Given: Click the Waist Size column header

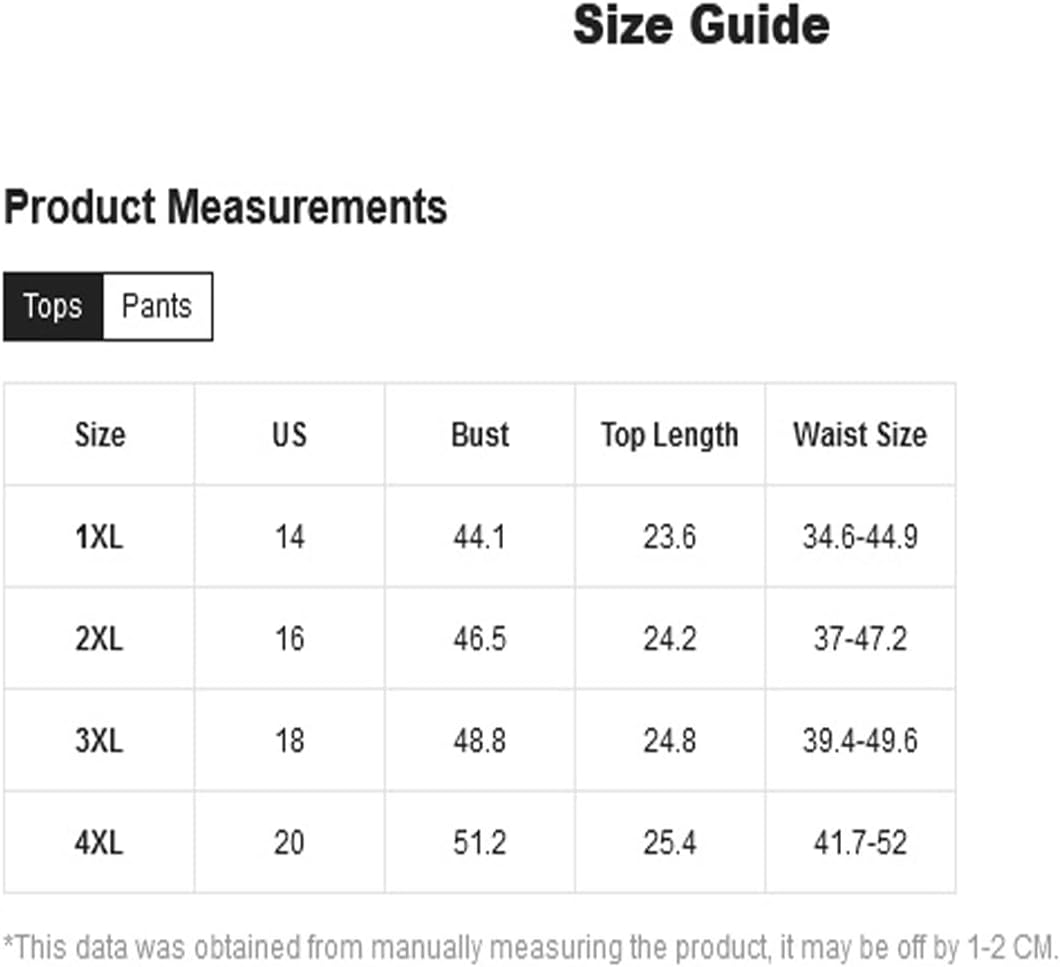Looking at the screenshot, I should pos(861,434).
